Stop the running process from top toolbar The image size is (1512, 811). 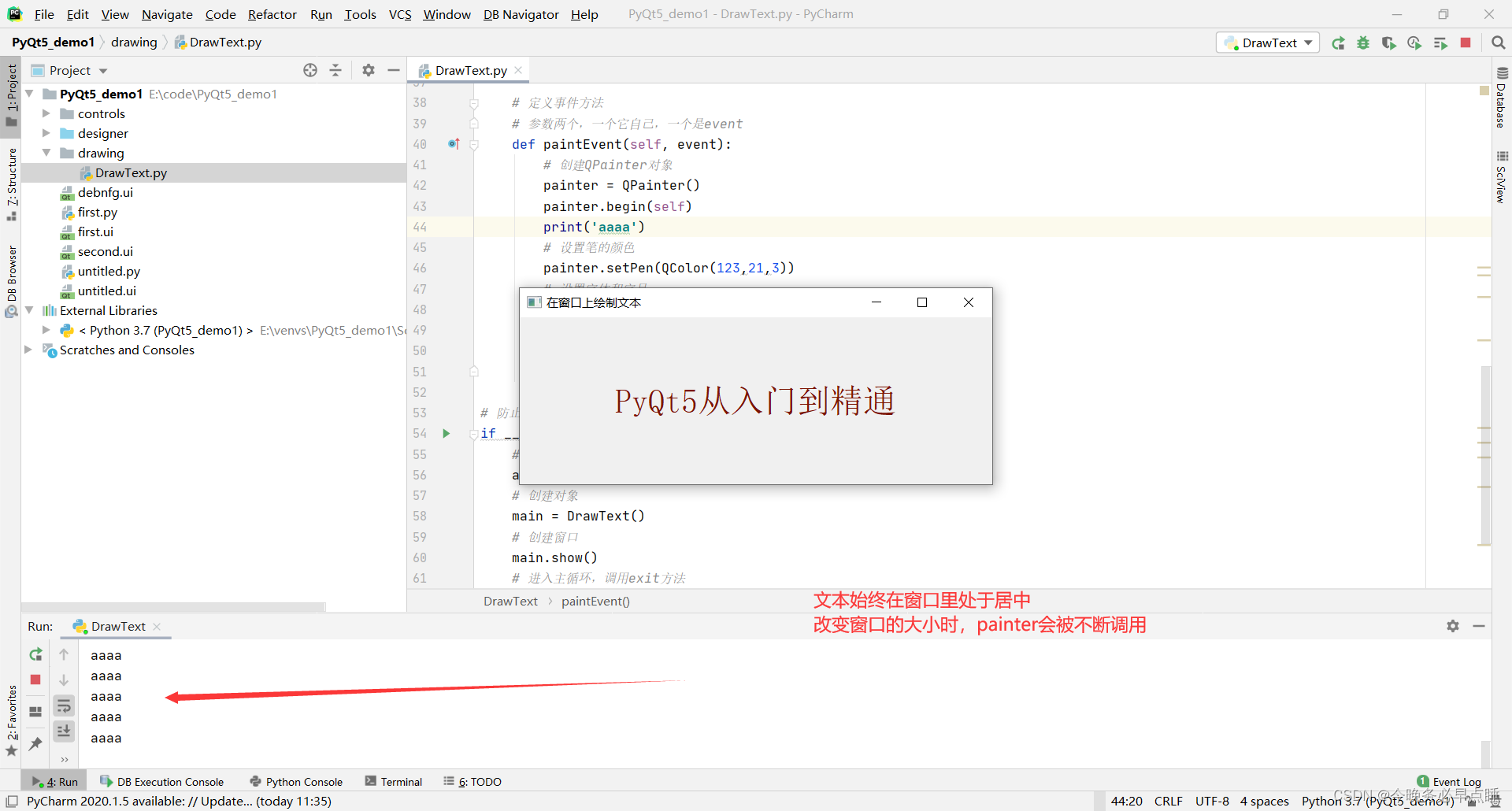(x=1466, y=43)
